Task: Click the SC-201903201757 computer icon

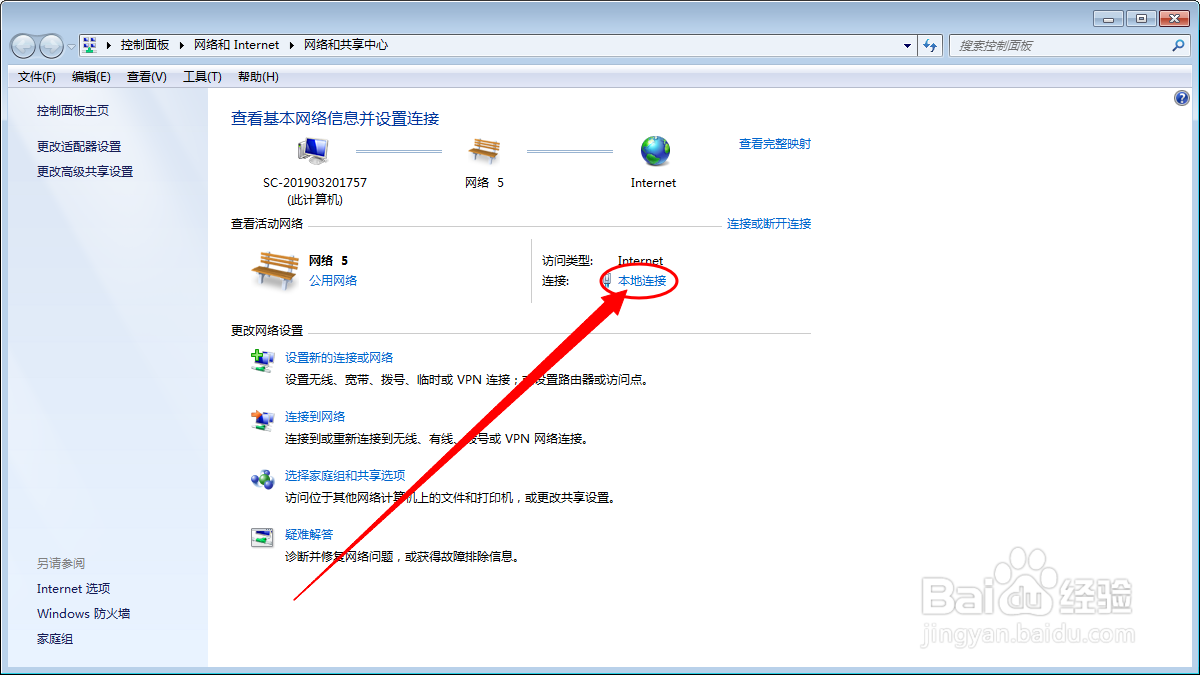Action: pos(311,150)
